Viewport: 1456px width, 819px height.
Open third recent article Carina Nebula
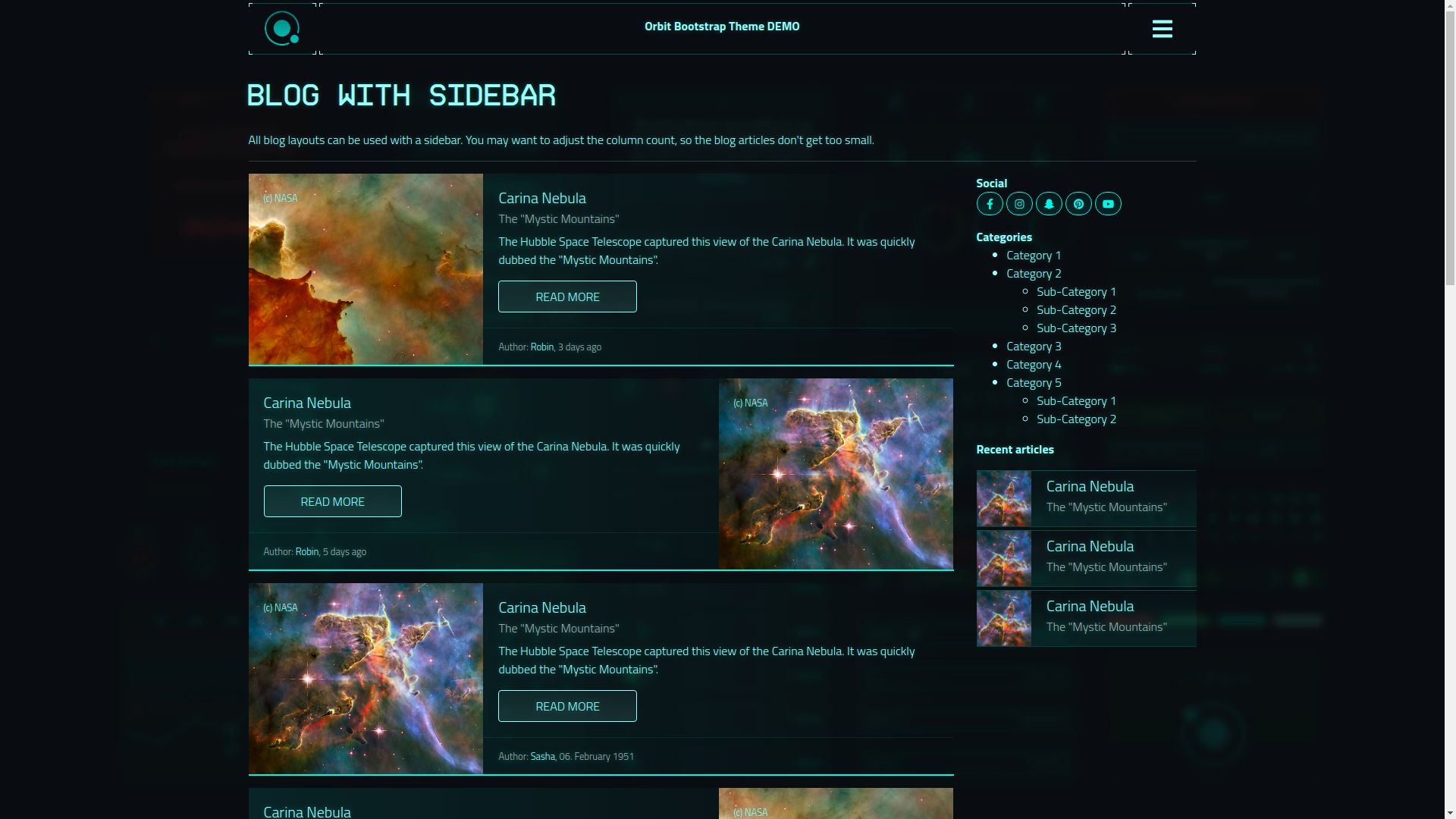point(1086,619)
